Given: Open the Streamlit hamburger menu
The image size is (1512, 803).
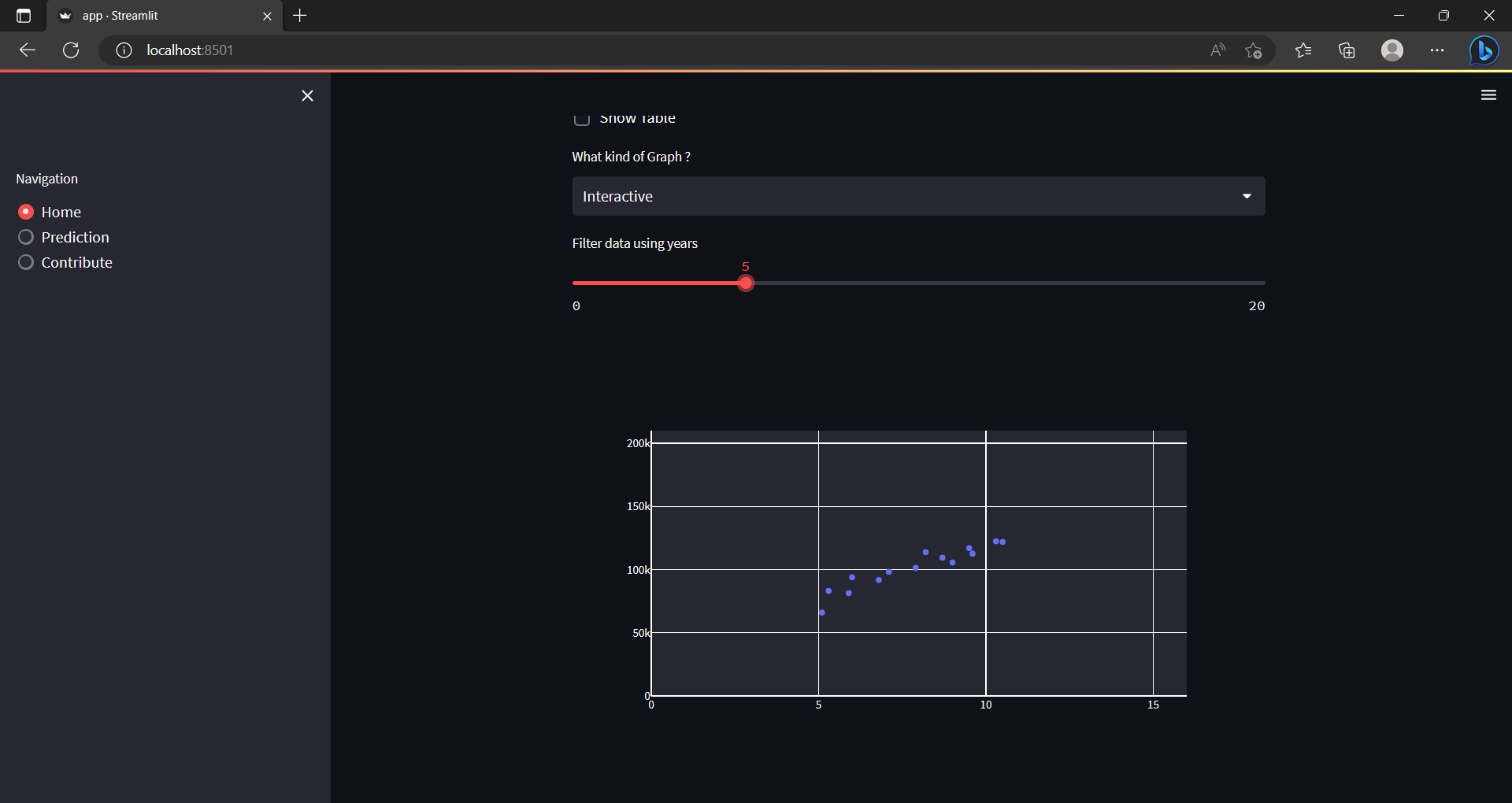Looking at the screenshot, I should click(1488, 94).
